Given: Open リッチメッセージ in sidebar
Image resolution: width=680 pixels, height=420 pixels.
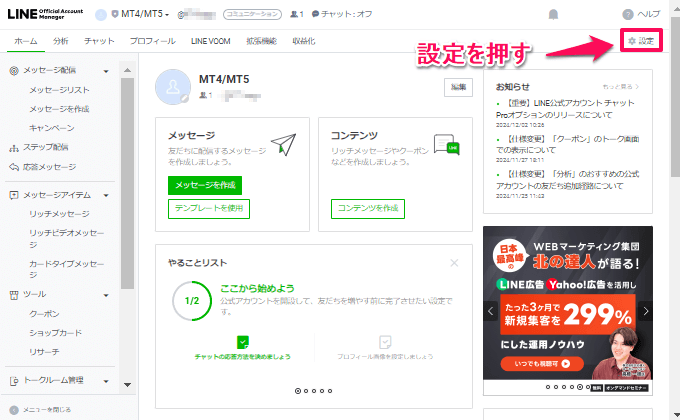Looking at the screenshot, I should (59, 214).
